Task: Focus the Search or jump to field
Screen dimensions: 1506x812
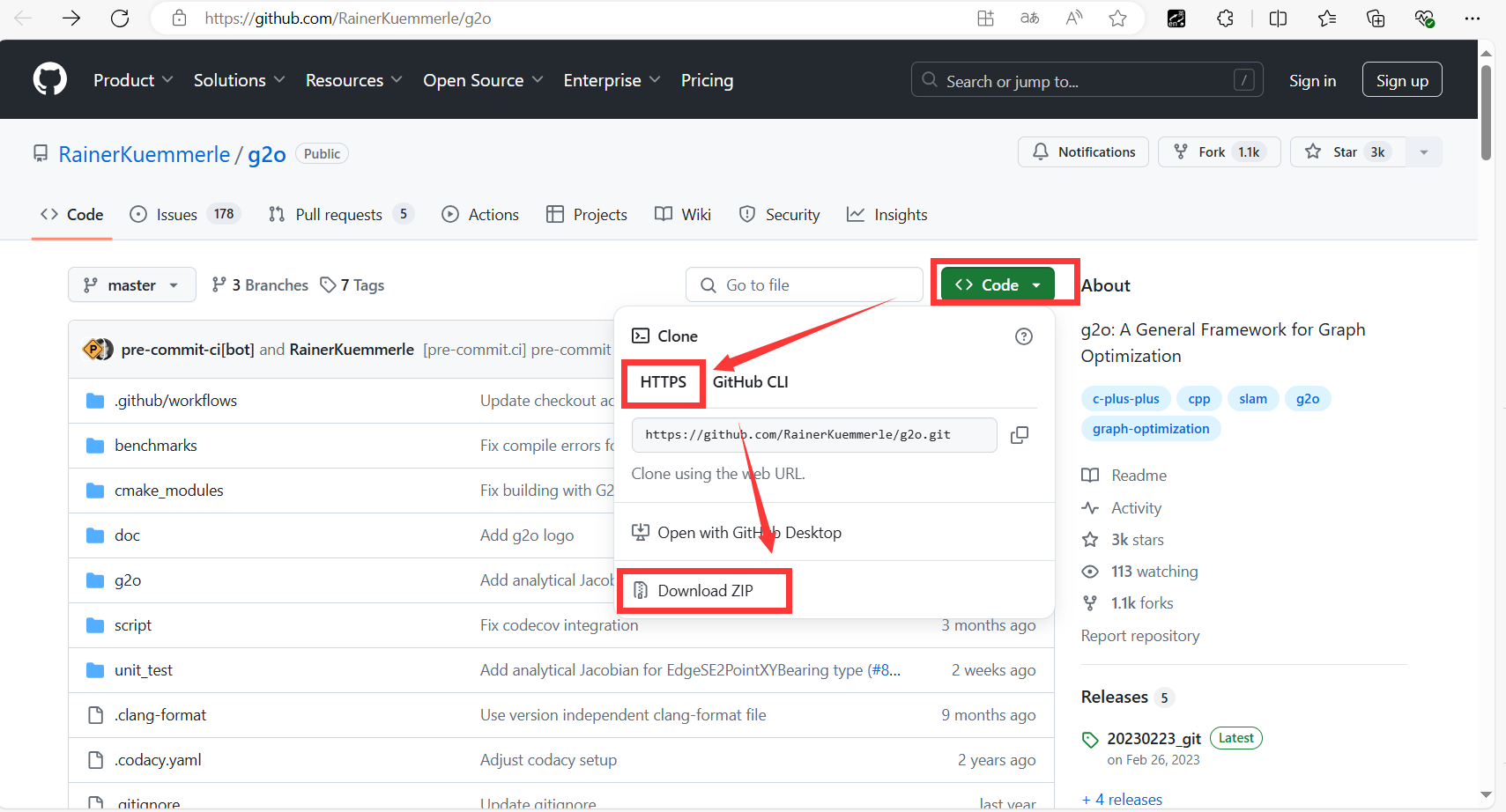Action: pyautogui.click(x=1087, y=80)
